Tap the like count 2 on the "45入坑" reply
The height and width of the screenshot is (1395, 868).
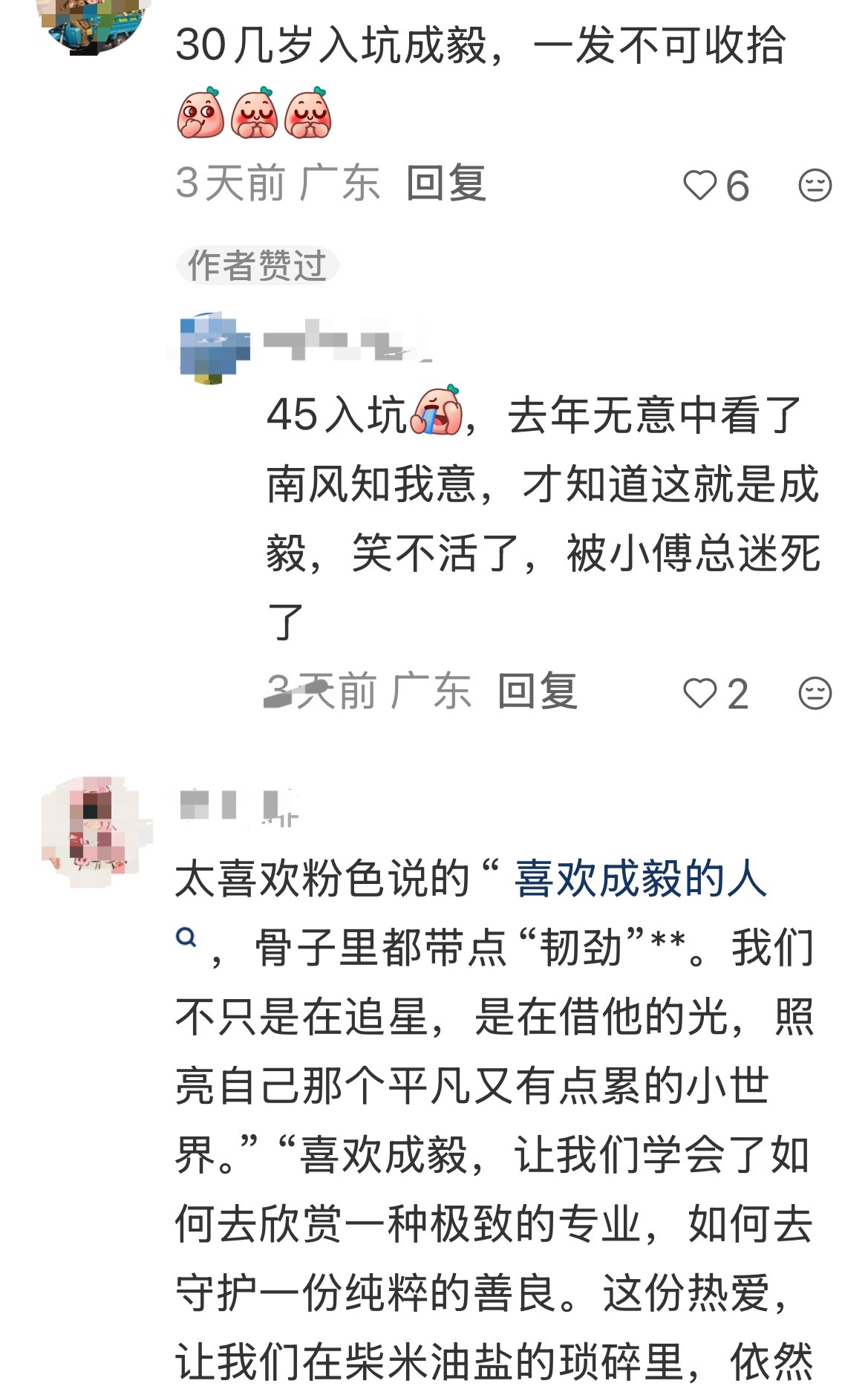tap(737, 695)
